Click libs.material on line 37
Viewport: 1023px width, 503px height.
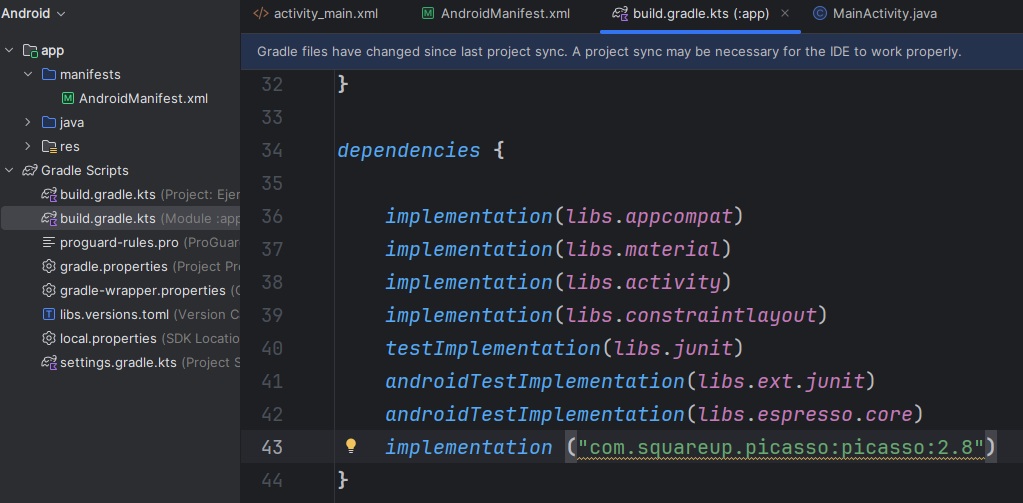coord(643,249)
